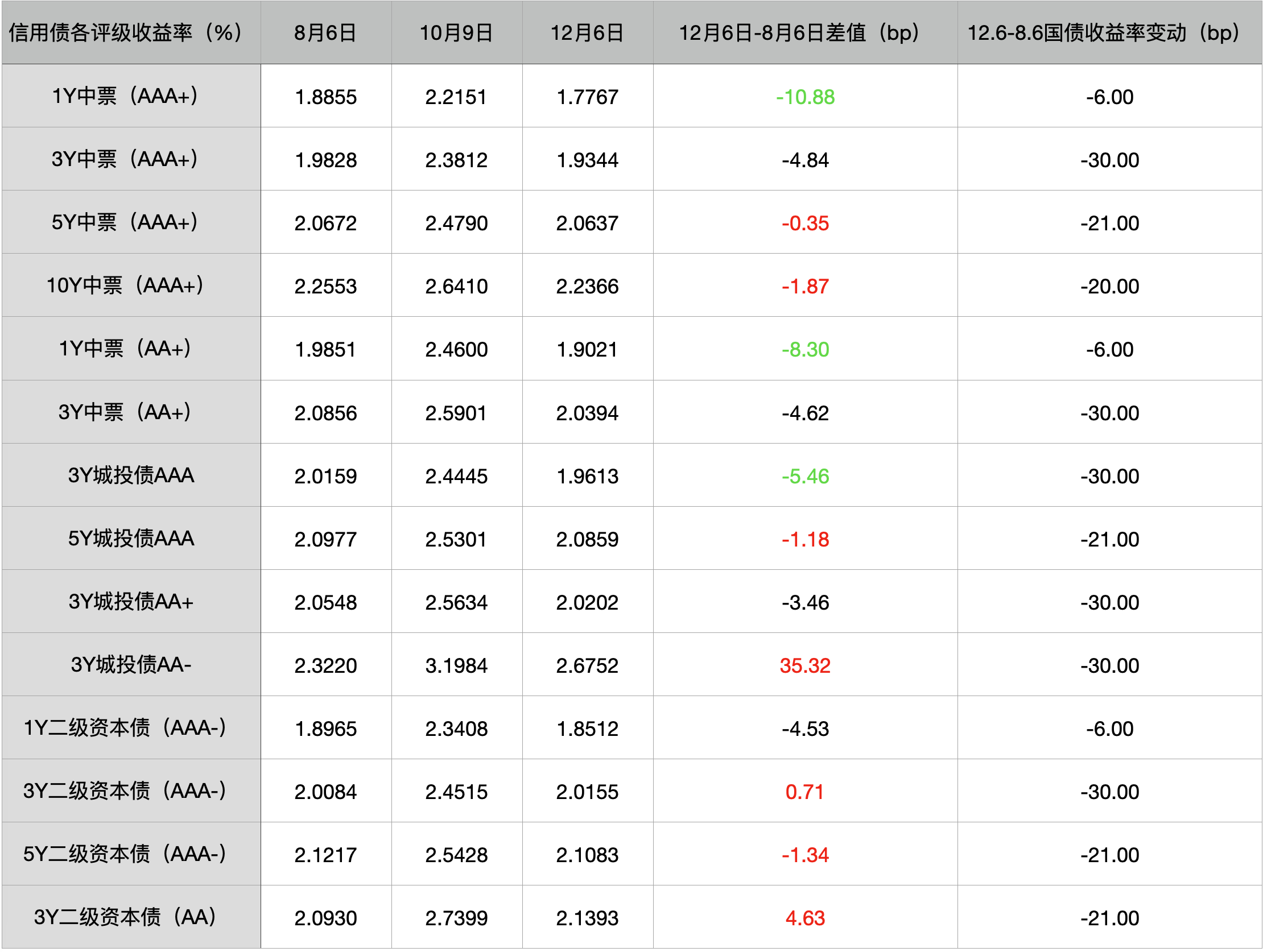The width and height of the screenshot is (1263, 952).
Task: Select the row label 3Y二级资本债（AA）
Action: [131, 917]
